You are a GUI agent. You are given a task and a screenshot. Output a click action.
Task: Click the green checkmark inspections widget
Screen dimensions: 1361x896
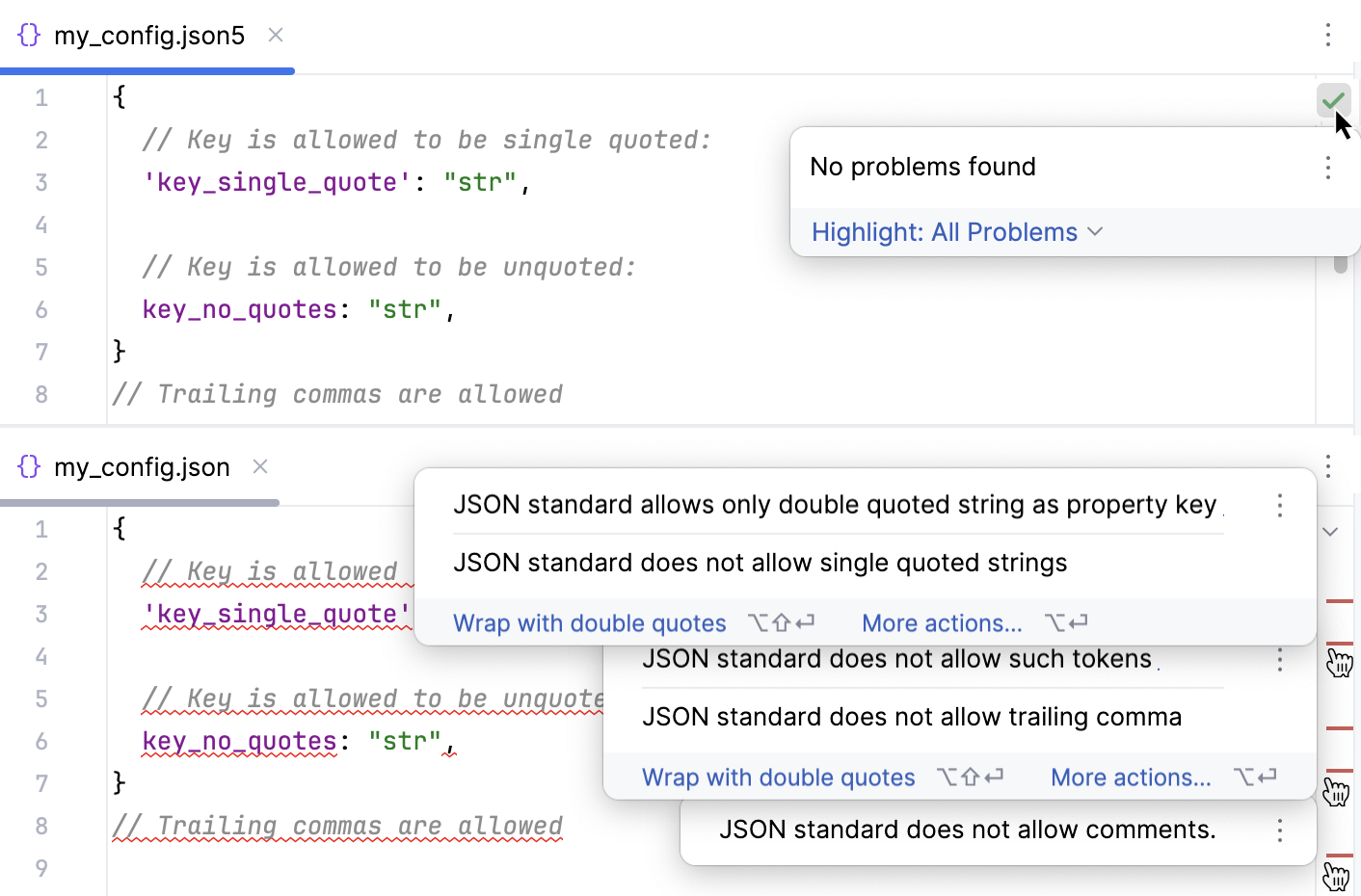click(1334, 100)
